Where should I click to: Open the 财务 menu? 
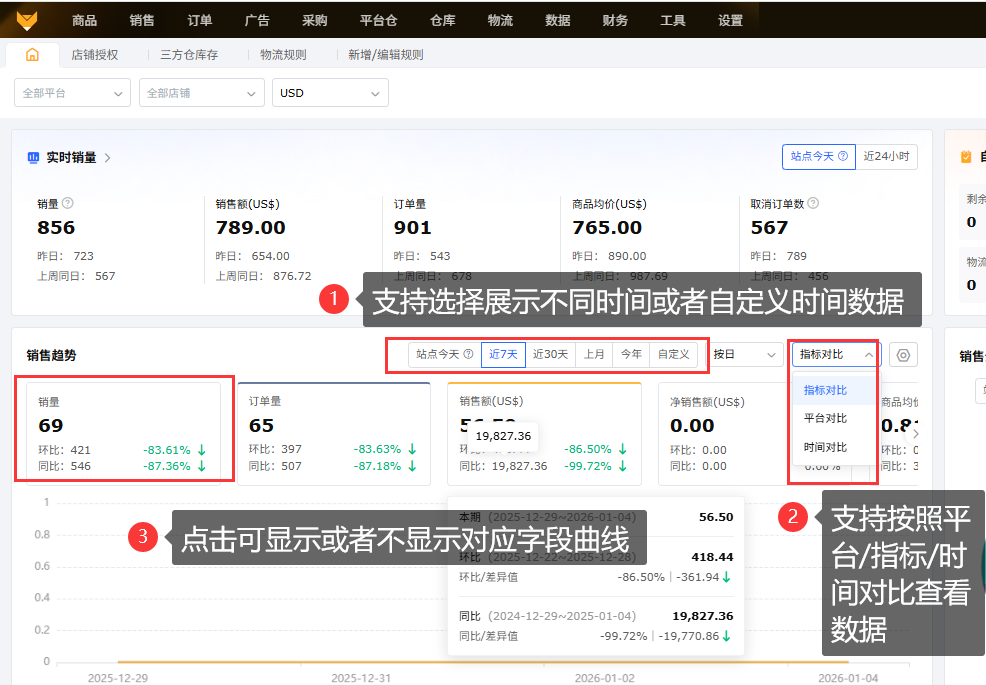pos(615,20)
